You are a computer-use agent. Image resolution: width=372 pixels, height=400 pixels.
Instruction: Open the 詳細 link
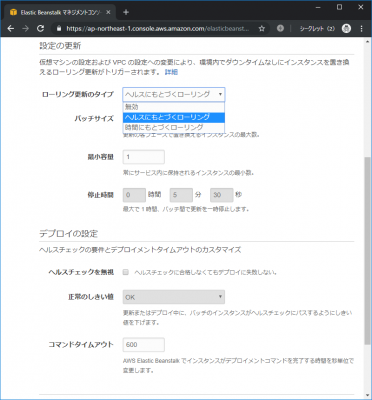coord(171,72)
